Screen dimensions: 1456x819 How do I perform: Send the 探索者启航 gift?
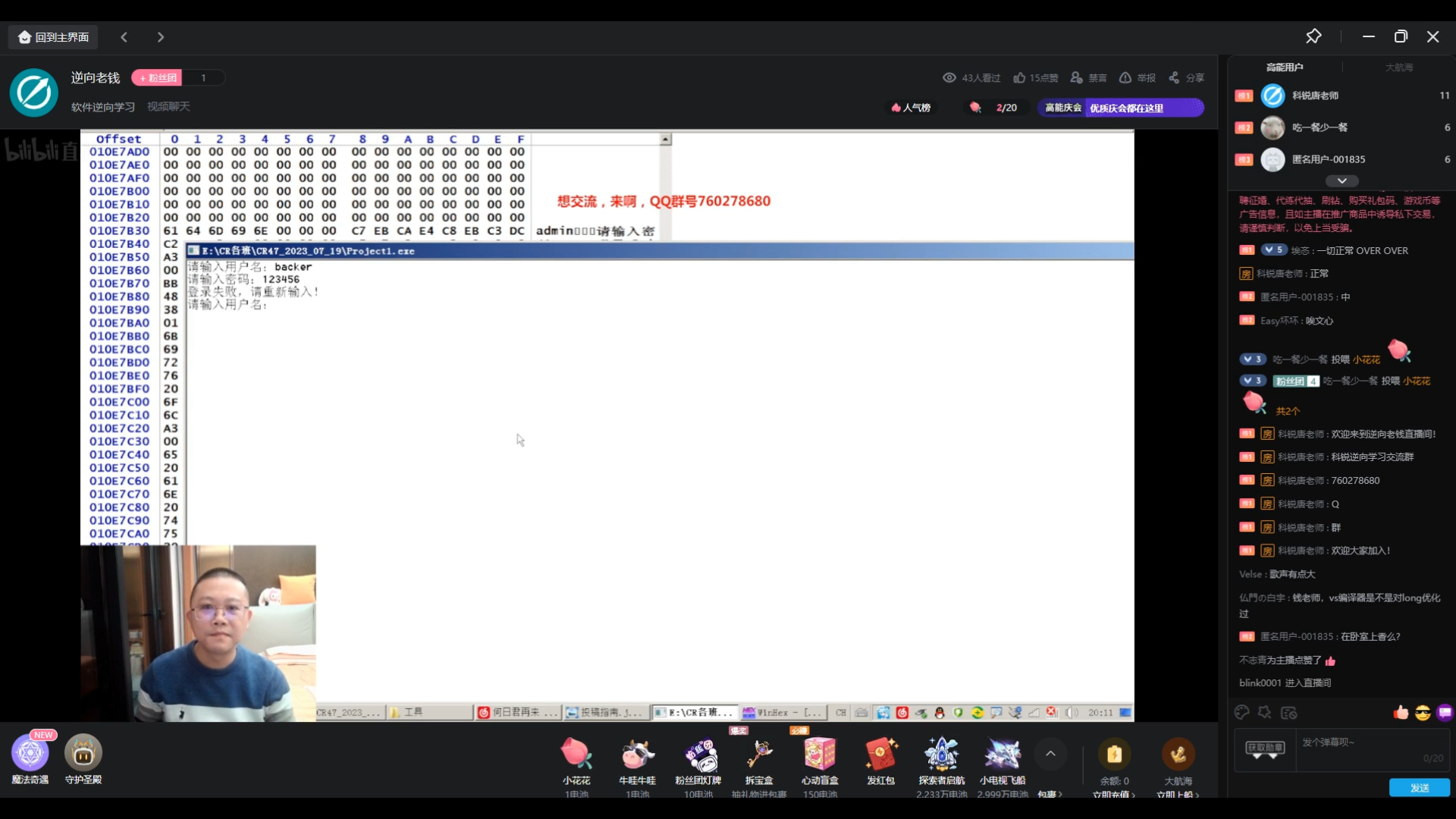(941, 764)
